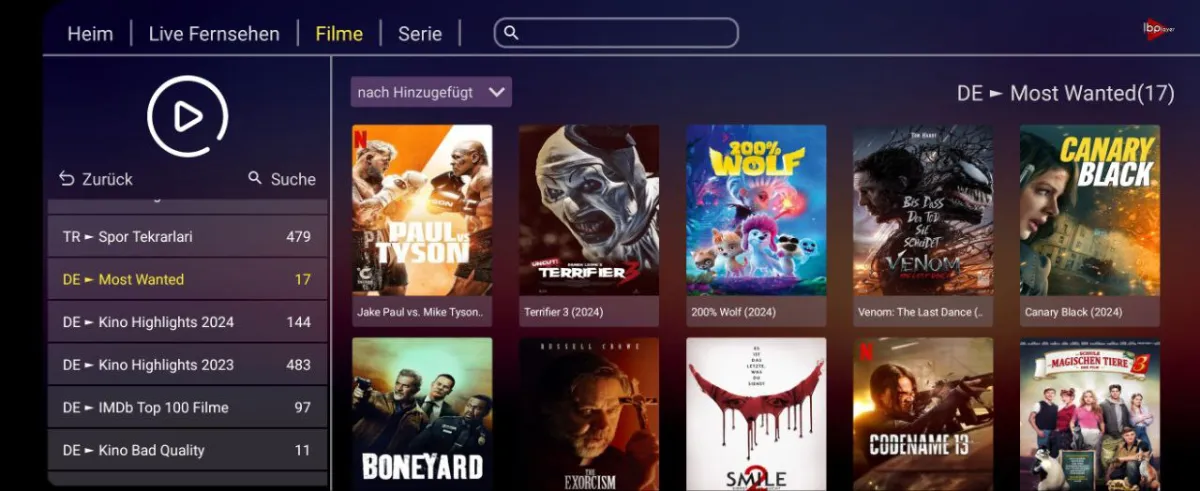
Task: Open the 'DE ► IMDb Top 100 Filme' category
Action: 188,407
